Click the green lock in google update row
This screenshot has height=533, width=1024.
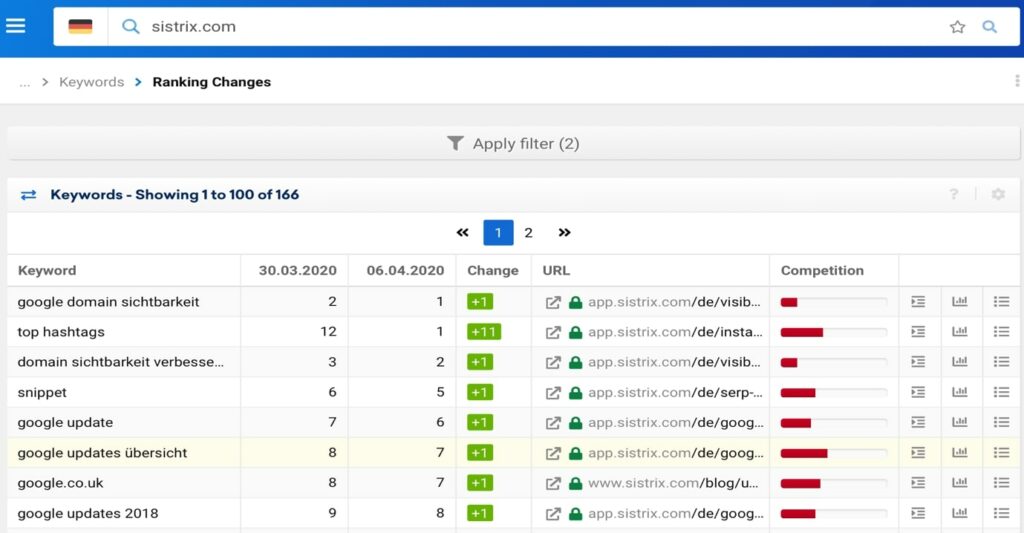click(x=575, y=423)
